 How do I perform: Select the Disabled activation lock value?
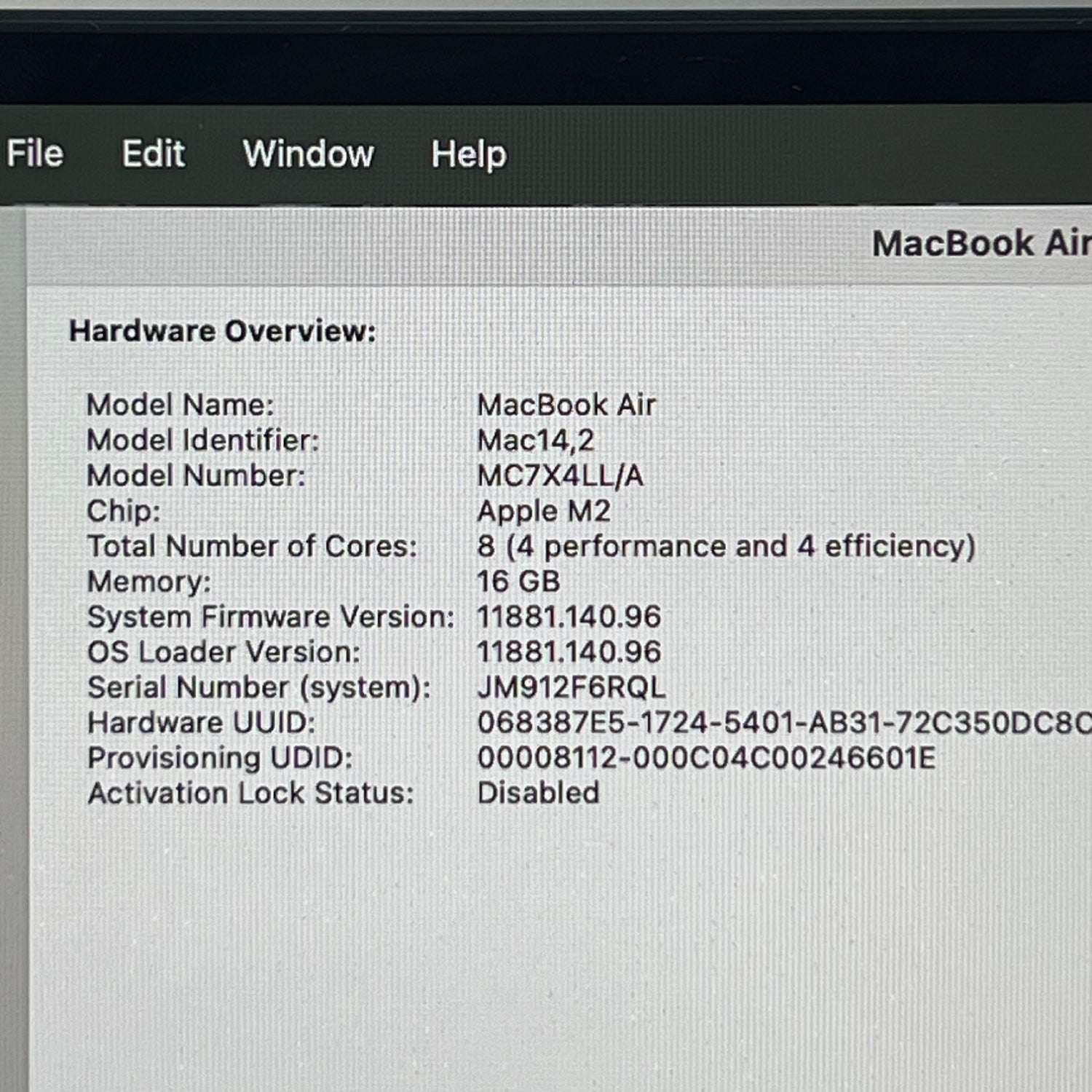point(539,793)
